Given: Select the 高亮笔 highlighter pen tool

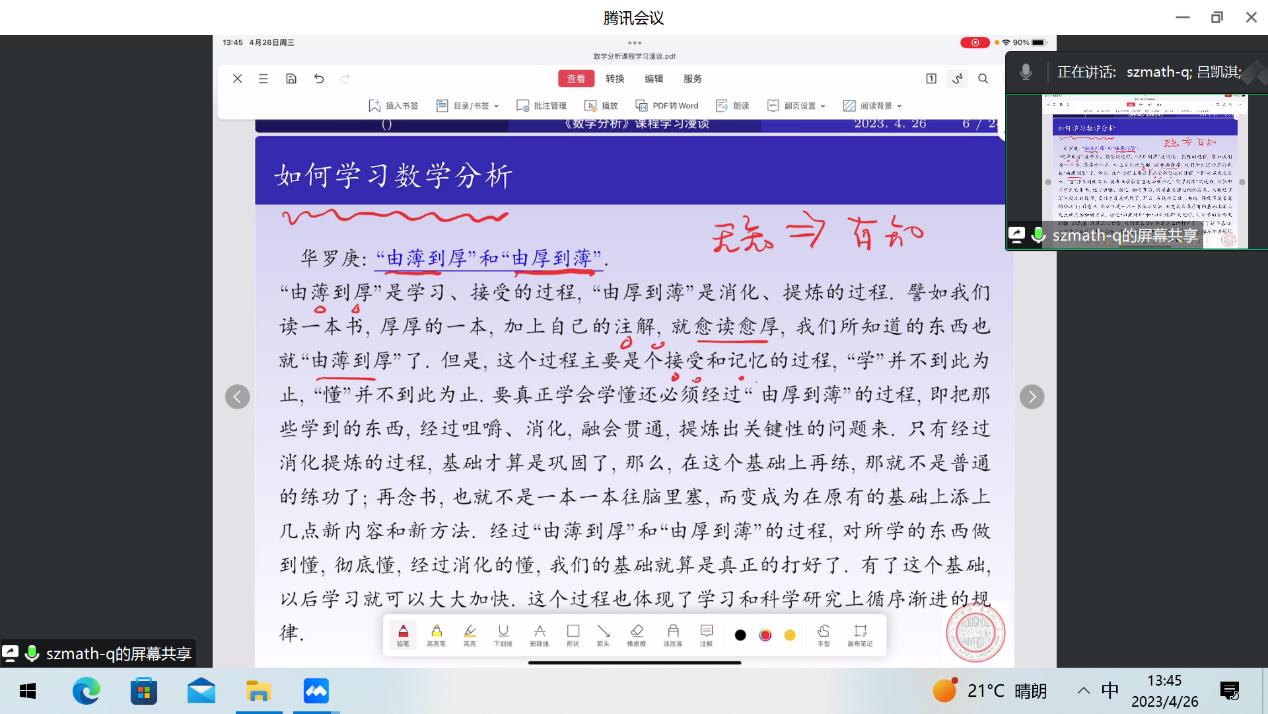Looking at the screenshot, I should pyautogui.click(x=436, y=634).
